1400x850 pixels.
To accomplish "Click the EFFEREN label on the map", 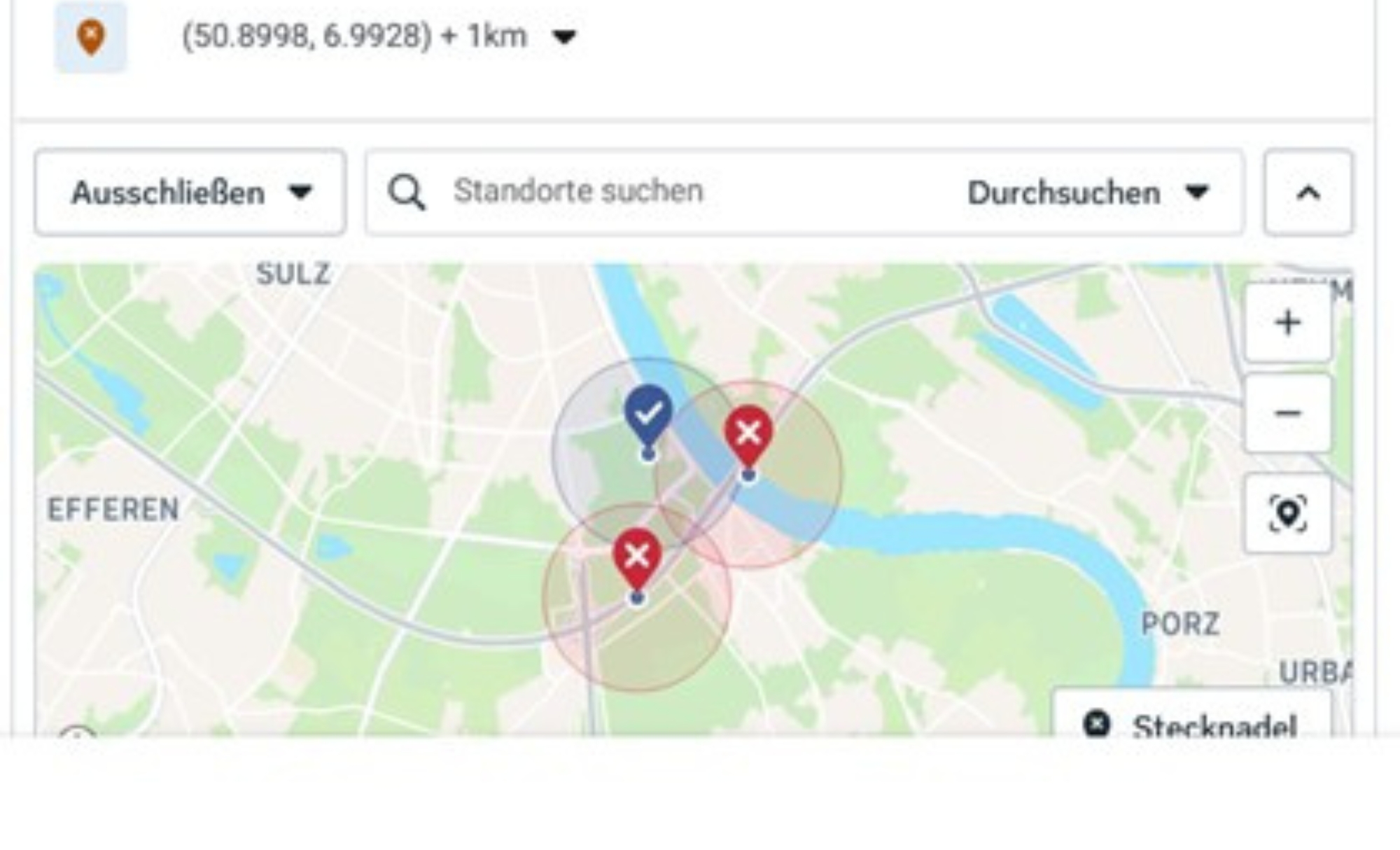I will (x=113, y=509).
